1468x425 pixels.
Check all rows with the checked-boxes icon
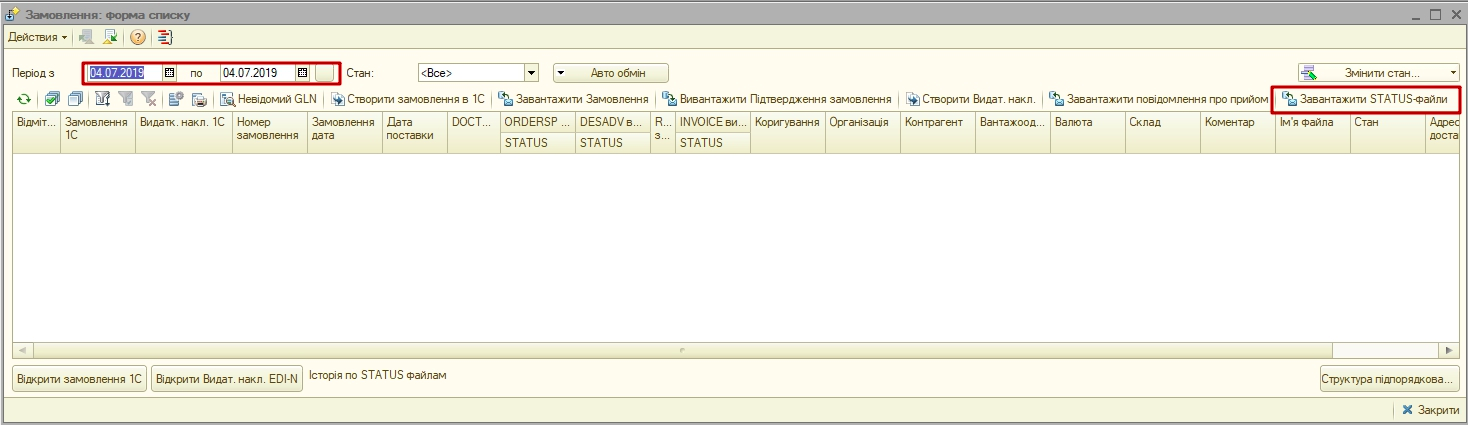coord(52,99)
